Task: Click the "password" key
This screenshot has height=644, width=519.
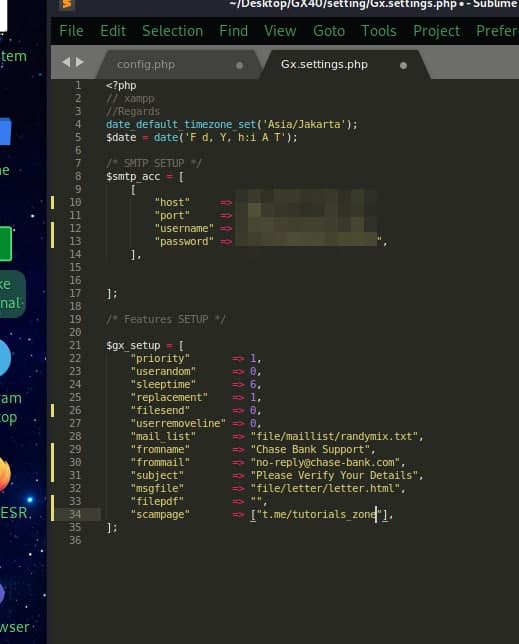Action: pos(184,242)
